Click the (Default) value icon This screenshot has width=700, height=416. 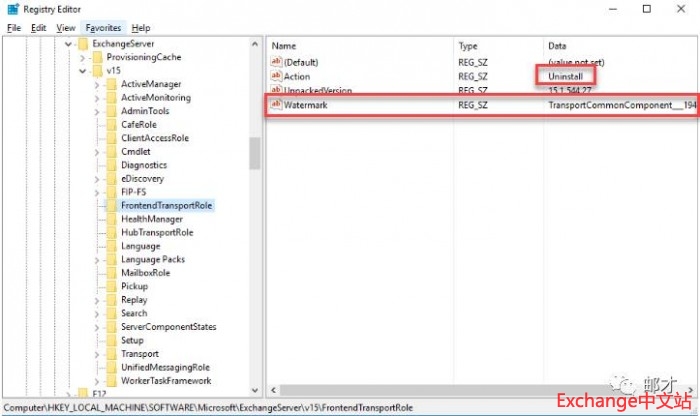[277, 62]
